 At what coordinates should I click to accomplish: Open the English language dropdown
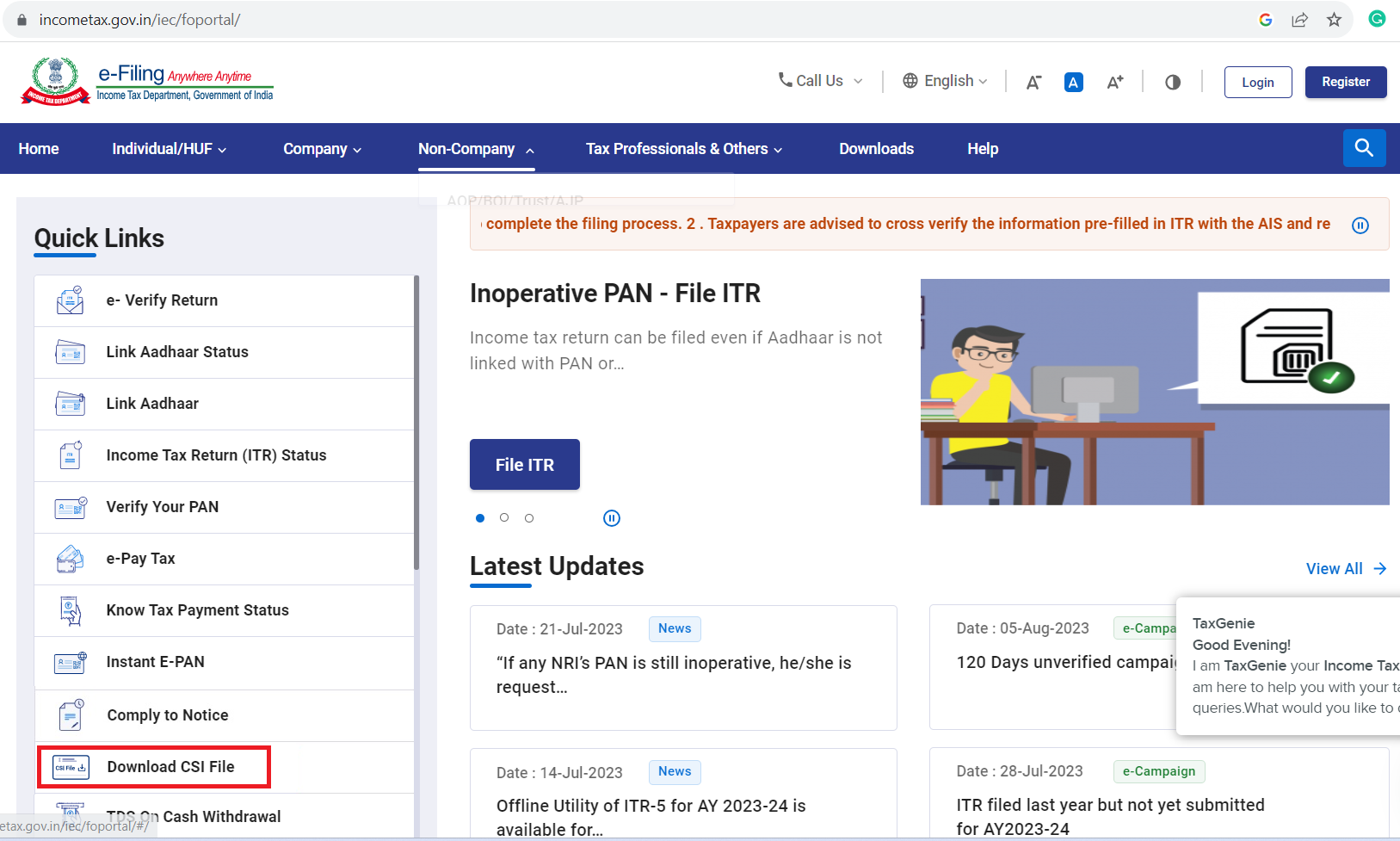[x=945, y=81]
